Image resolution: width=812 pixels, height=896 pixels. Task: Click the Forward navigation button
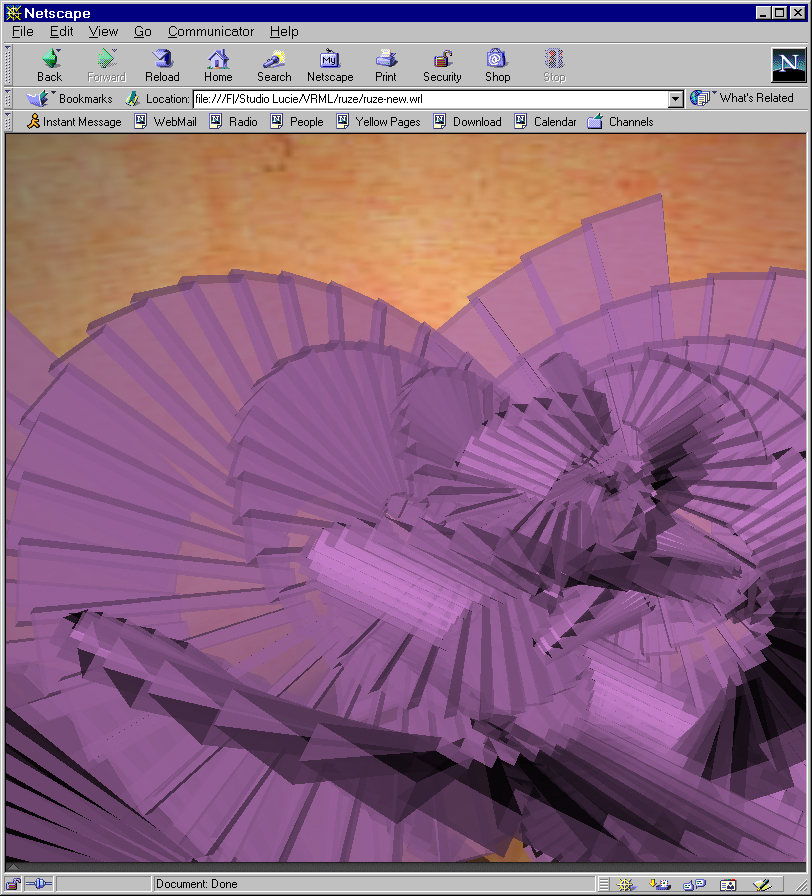point(106,66)
